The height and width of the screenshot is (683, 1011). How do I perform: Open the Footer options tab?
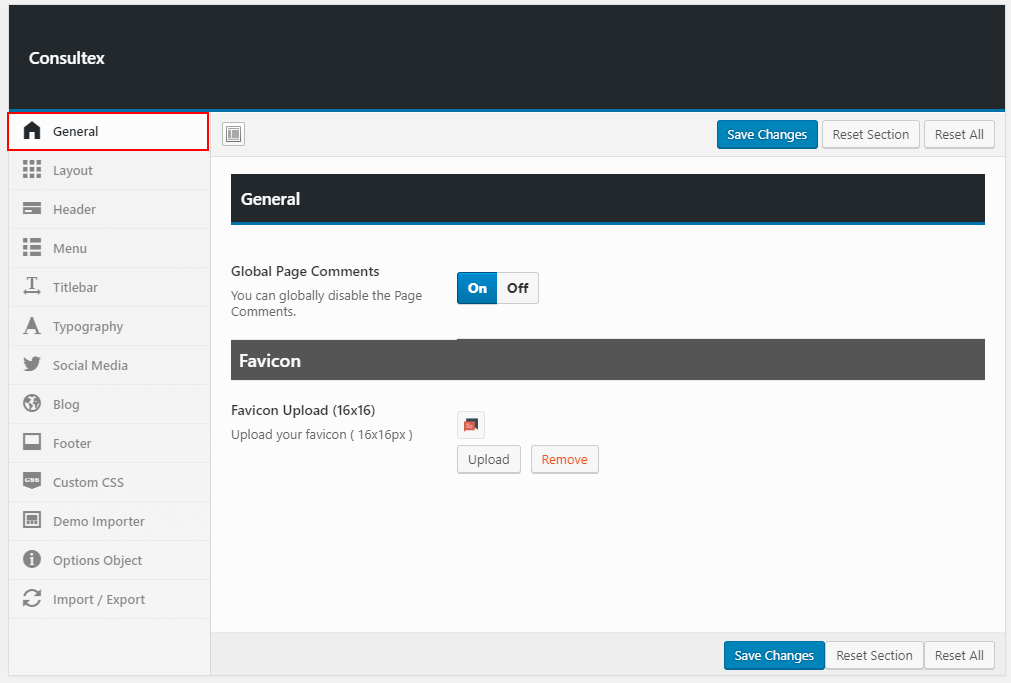pyautogui.click(x=72, y=443)
